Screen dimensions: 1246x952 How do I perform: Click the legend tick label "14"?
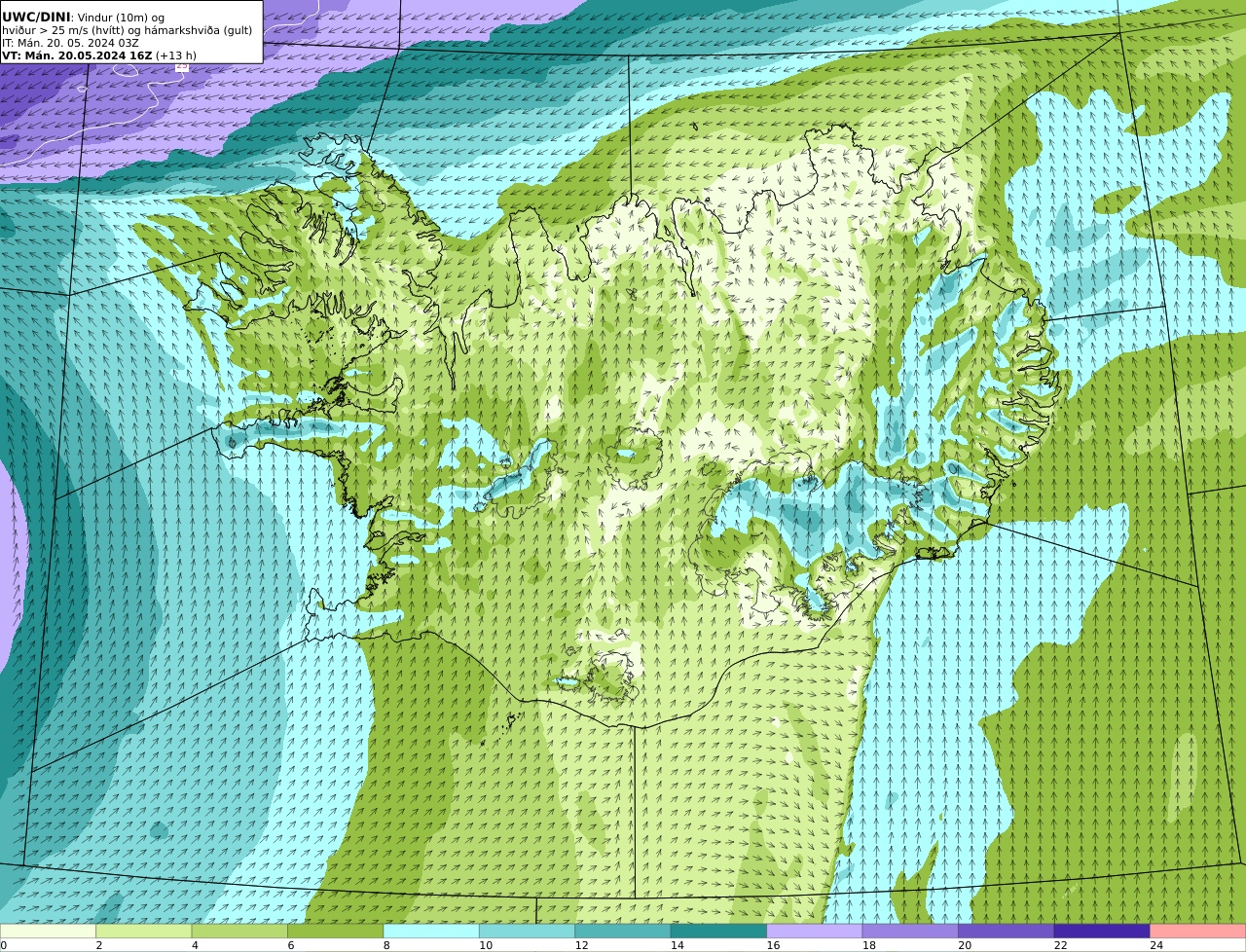(678, 945)
